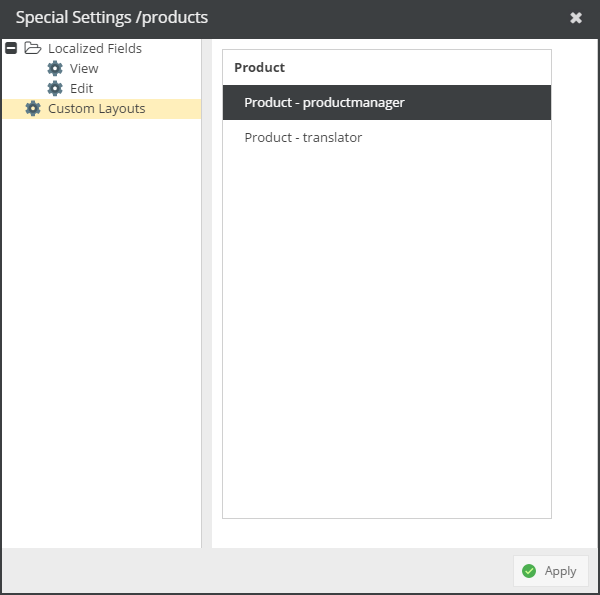Select the Localized Fields label in tree
Screen dimensions: 600x595
tap(94, 48)
